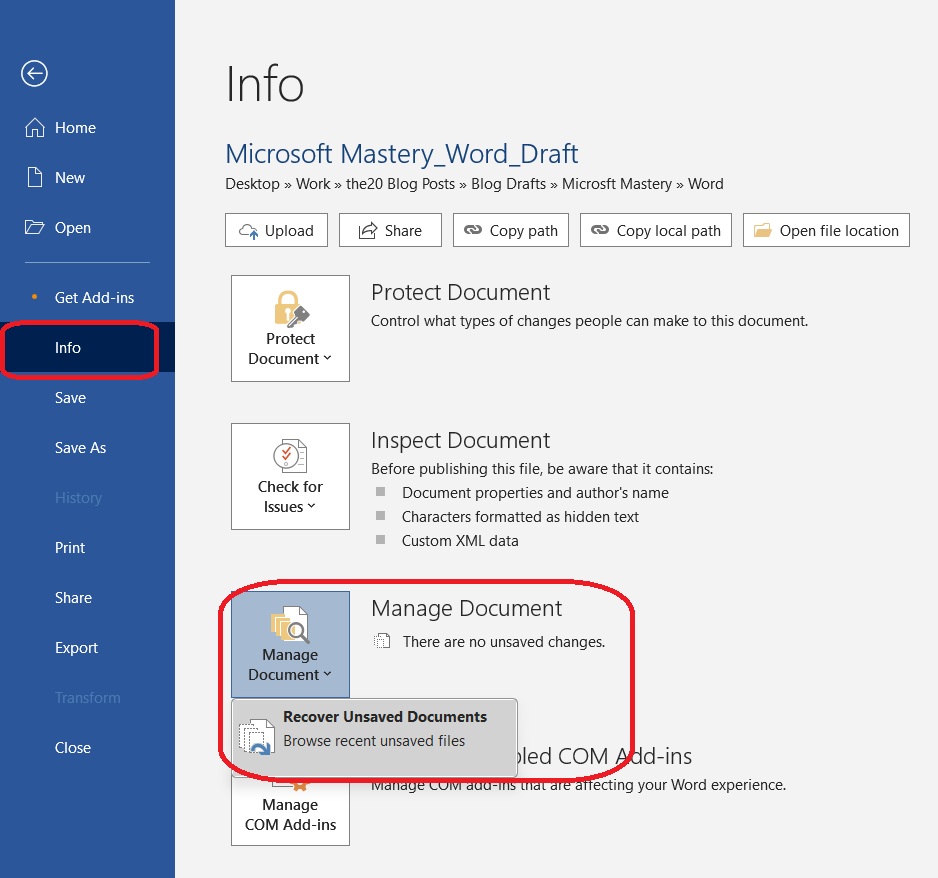This screenshot has width=938, height=878.
Task: Click 'Microsft Mastery' in the path
Action: 617,184
